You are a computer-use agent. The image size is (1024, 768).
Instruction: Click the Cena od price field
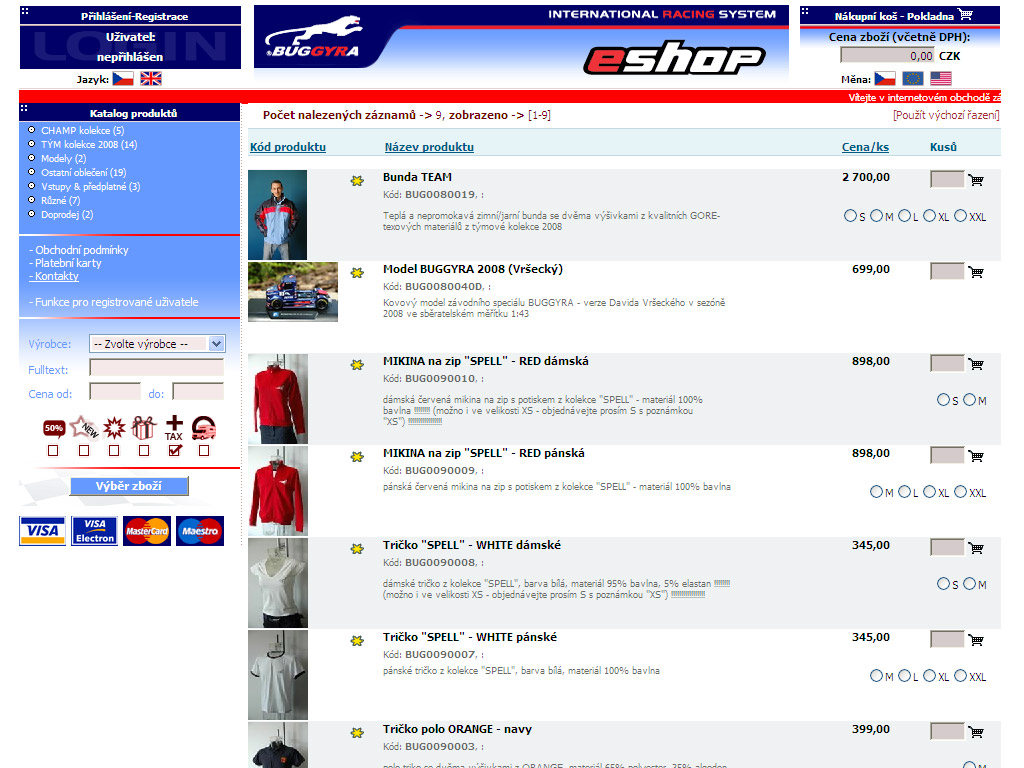[x=115, y=392]
